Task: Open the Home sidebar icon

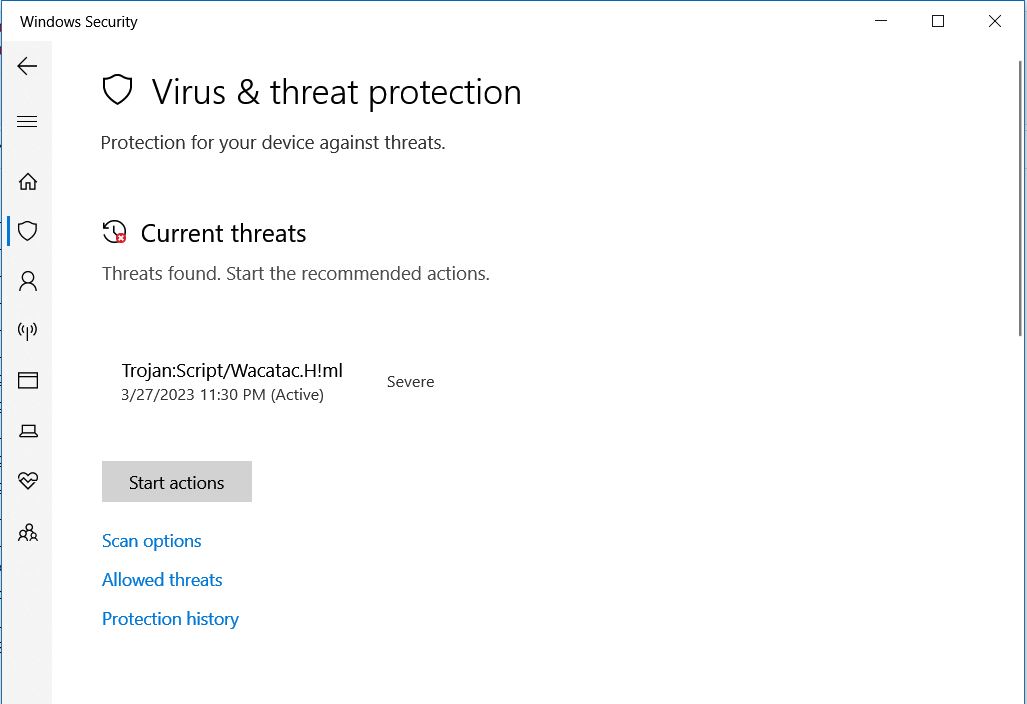Action: pos(28,181)
